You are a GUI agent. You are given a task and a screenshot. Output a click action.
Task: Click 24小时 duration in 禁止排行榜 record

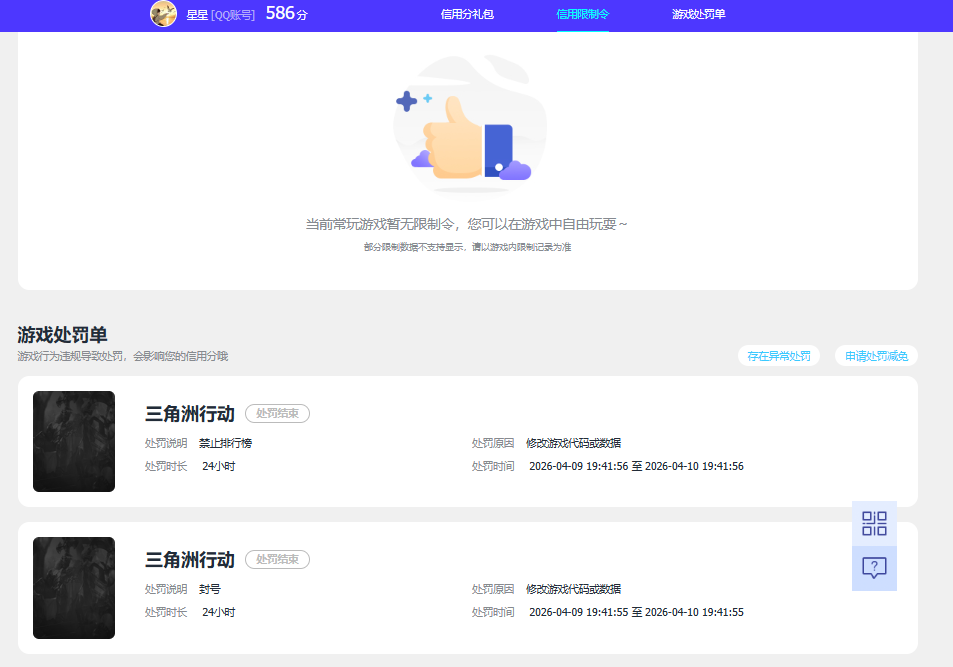219,466
